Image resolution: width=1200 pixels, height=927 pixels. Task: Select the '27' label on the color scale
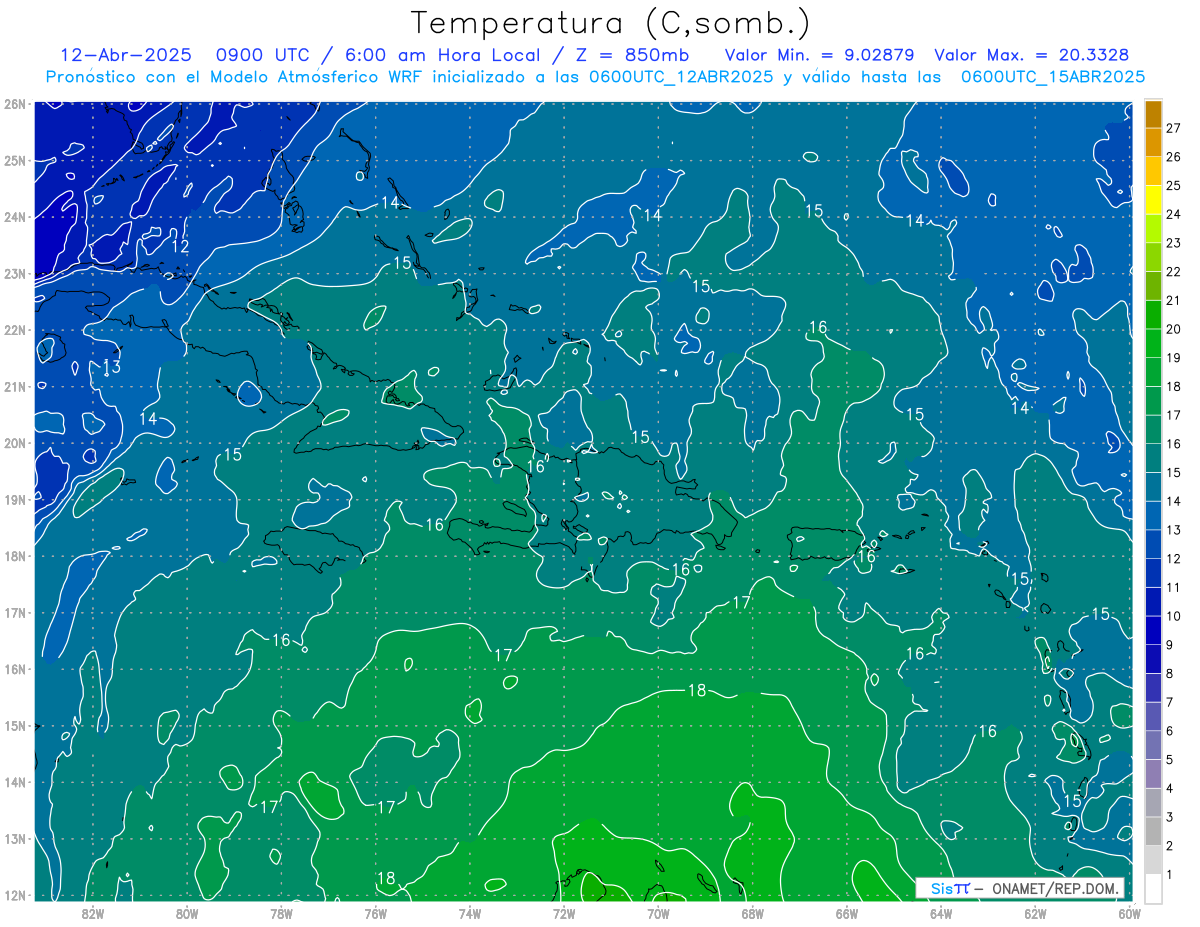click(x=1174, y=127)
